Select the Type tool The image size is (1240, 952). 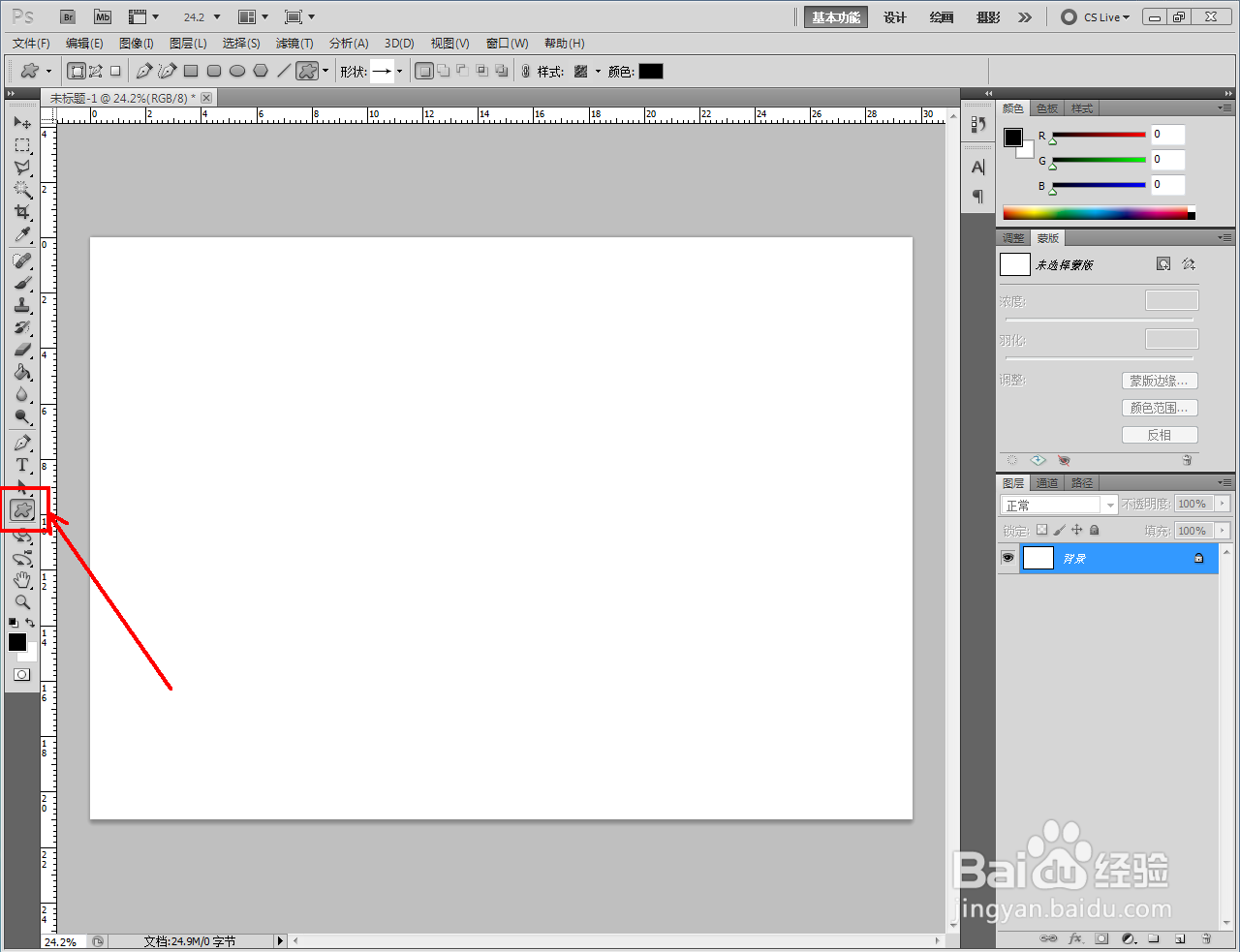click(x=22, y=466)
